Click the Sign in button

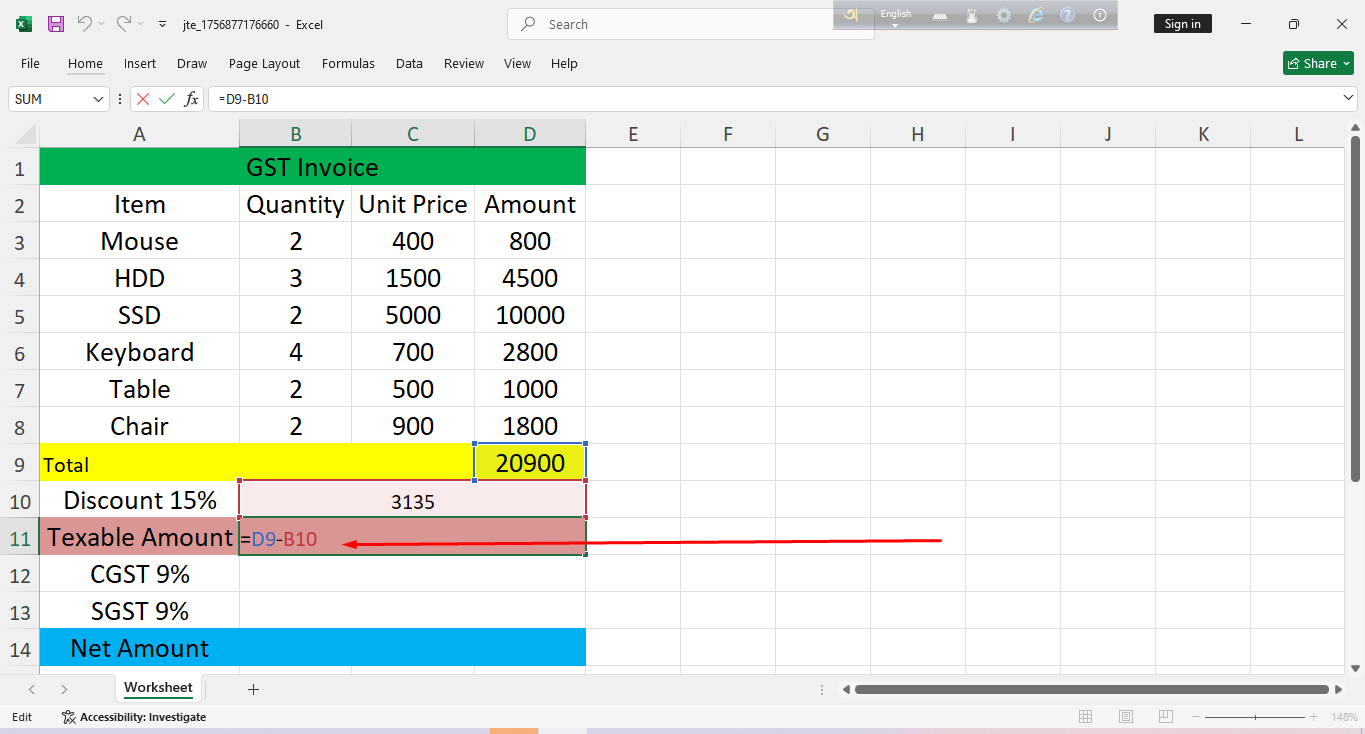coord(1182,24)
